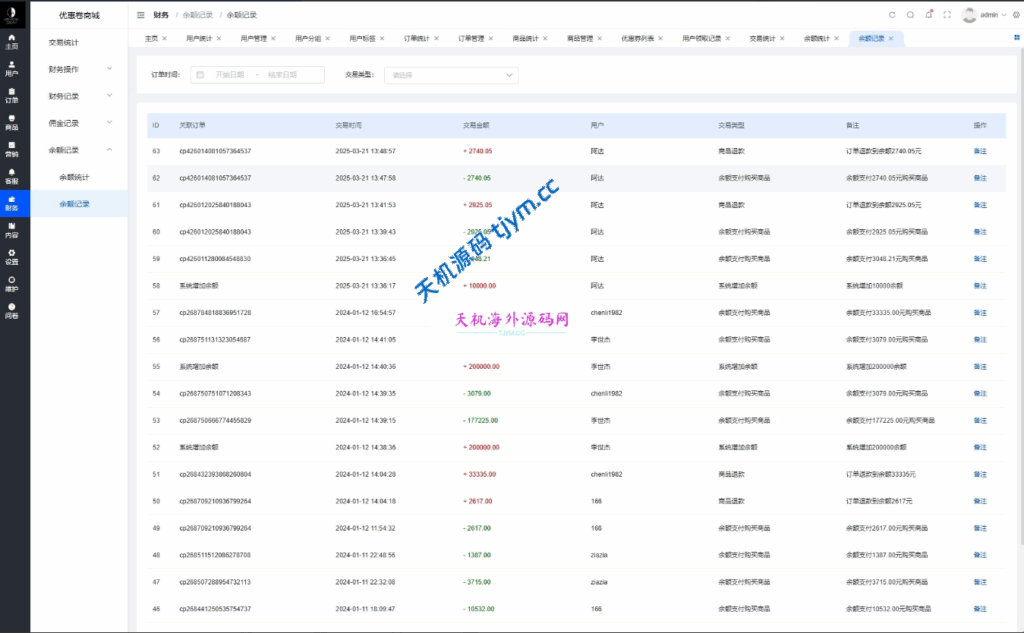The height and width of the screenshot is (633, 1024).
Task: Open the 商品 (Products) sidebar section
Action: click(11, 122)
